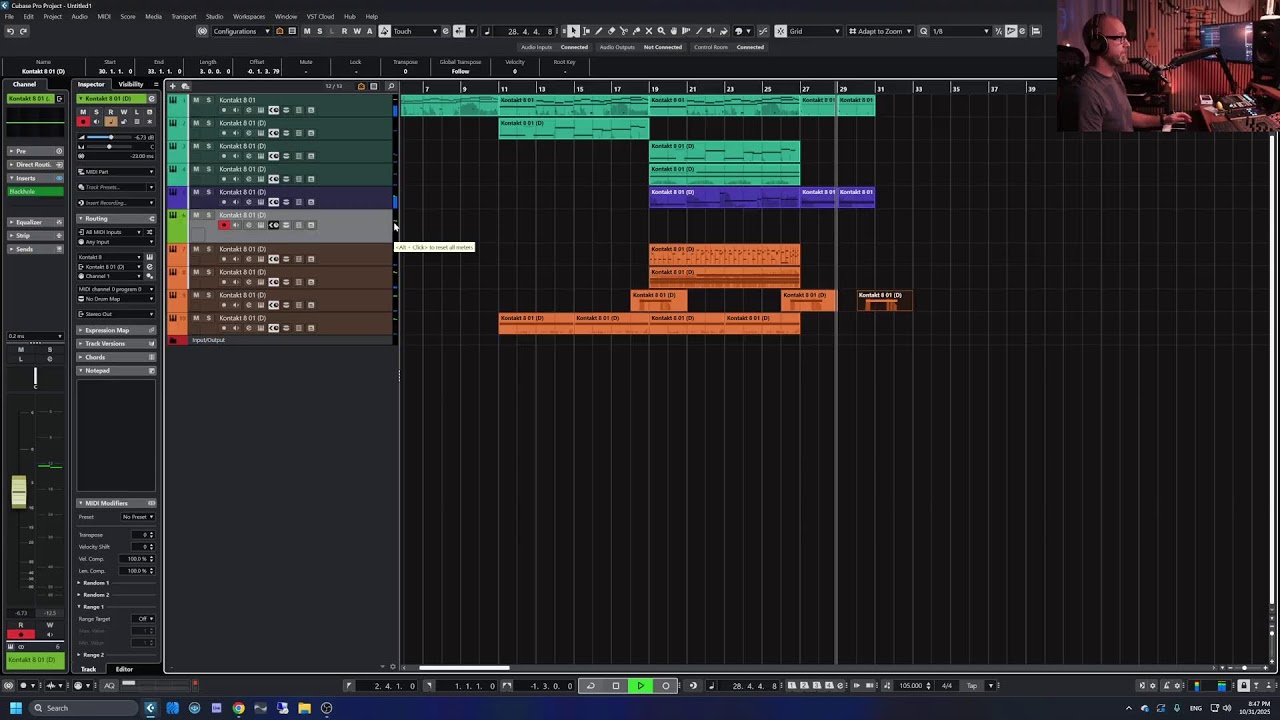Open the track list search magnifier
Image resolution: width=1280 pixels, height=720 pixels.
[x=391, y=86]
